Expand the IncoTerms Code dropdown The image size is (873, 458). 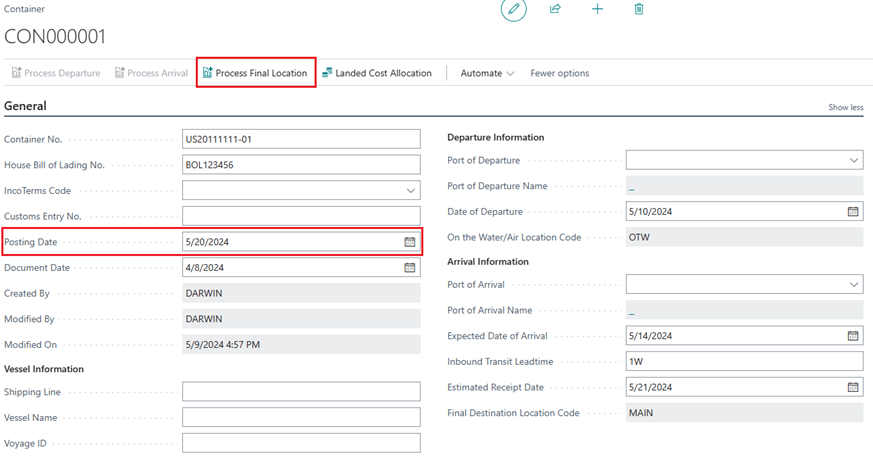(x=411, y=191)
